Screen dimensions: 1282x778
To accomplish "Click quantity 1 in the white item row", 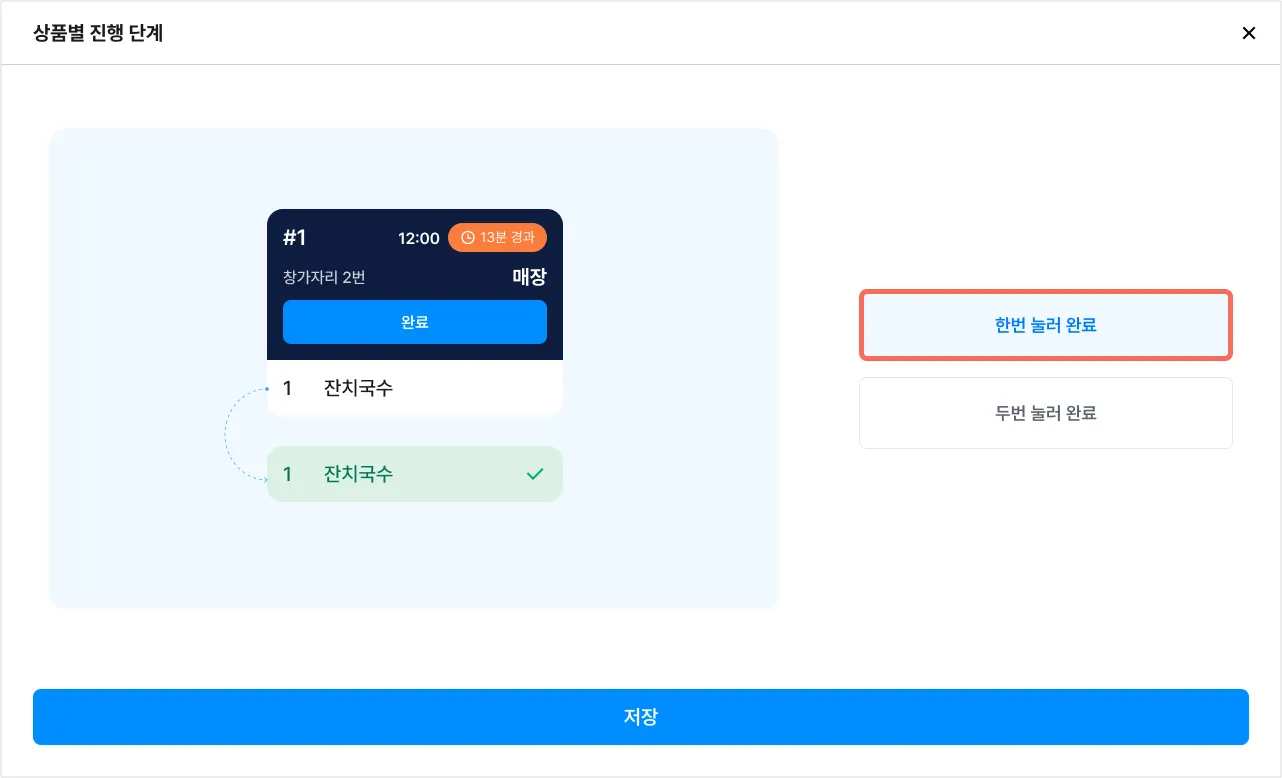I will click(288, 388).
